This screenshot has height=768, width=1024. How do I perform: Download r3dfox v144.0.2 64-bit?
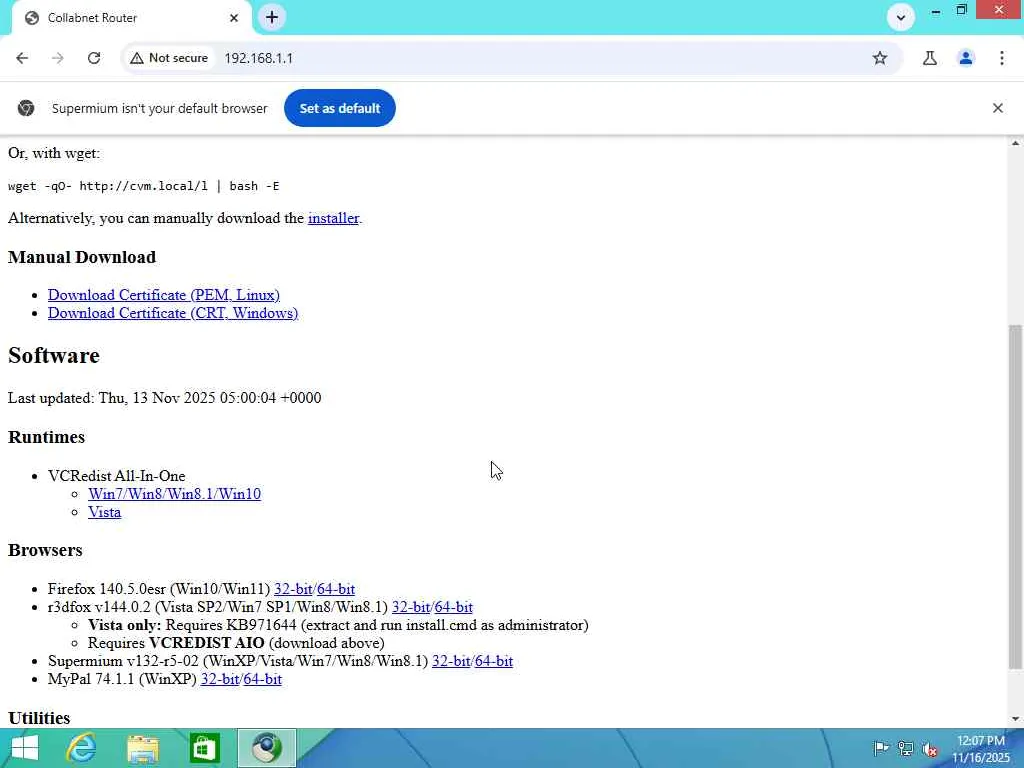point(453,607)
